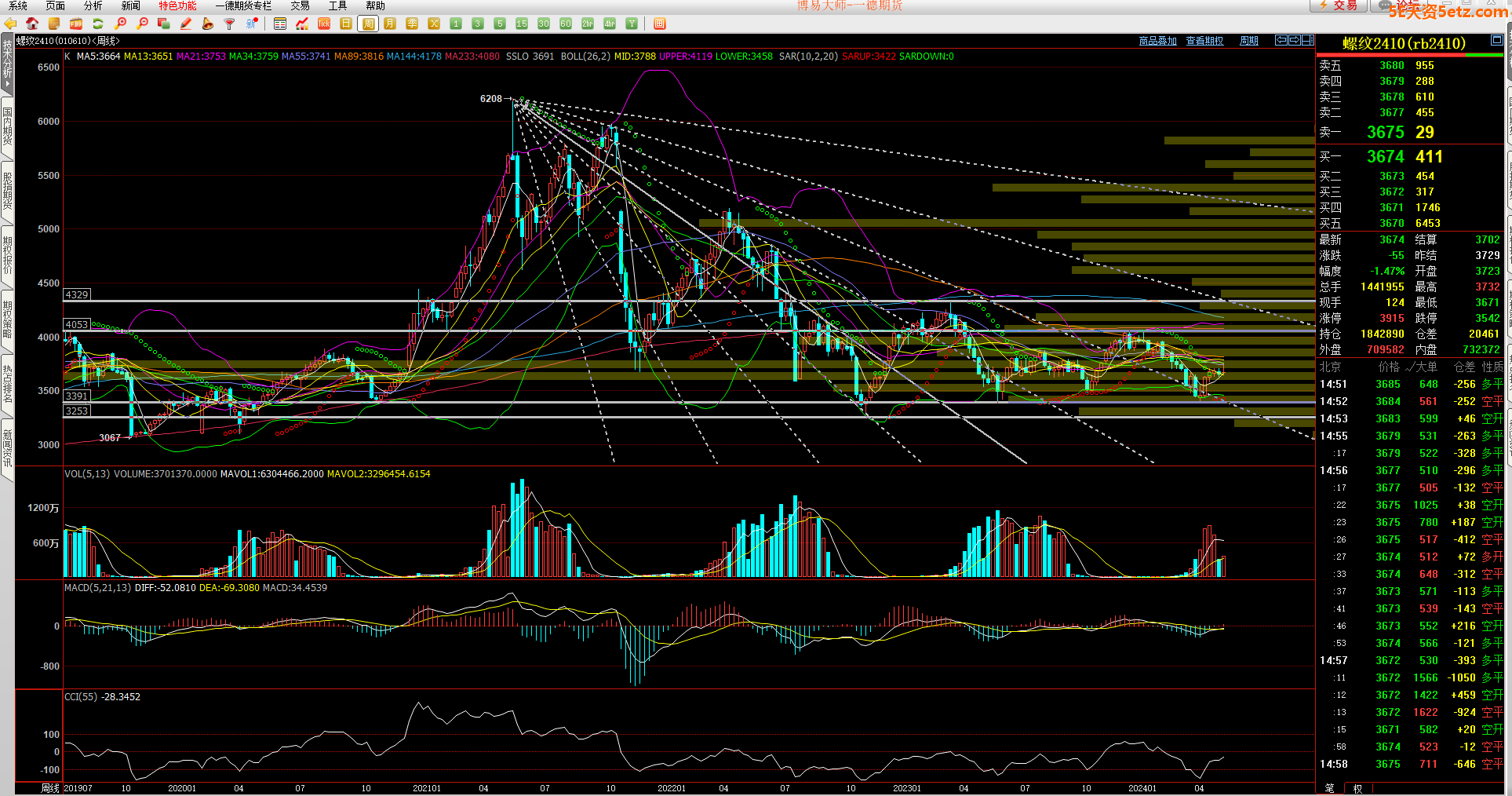This screenshot has height=796, width=1512.
Task: Open the 帮助 menu
Action: pos(375,5)
